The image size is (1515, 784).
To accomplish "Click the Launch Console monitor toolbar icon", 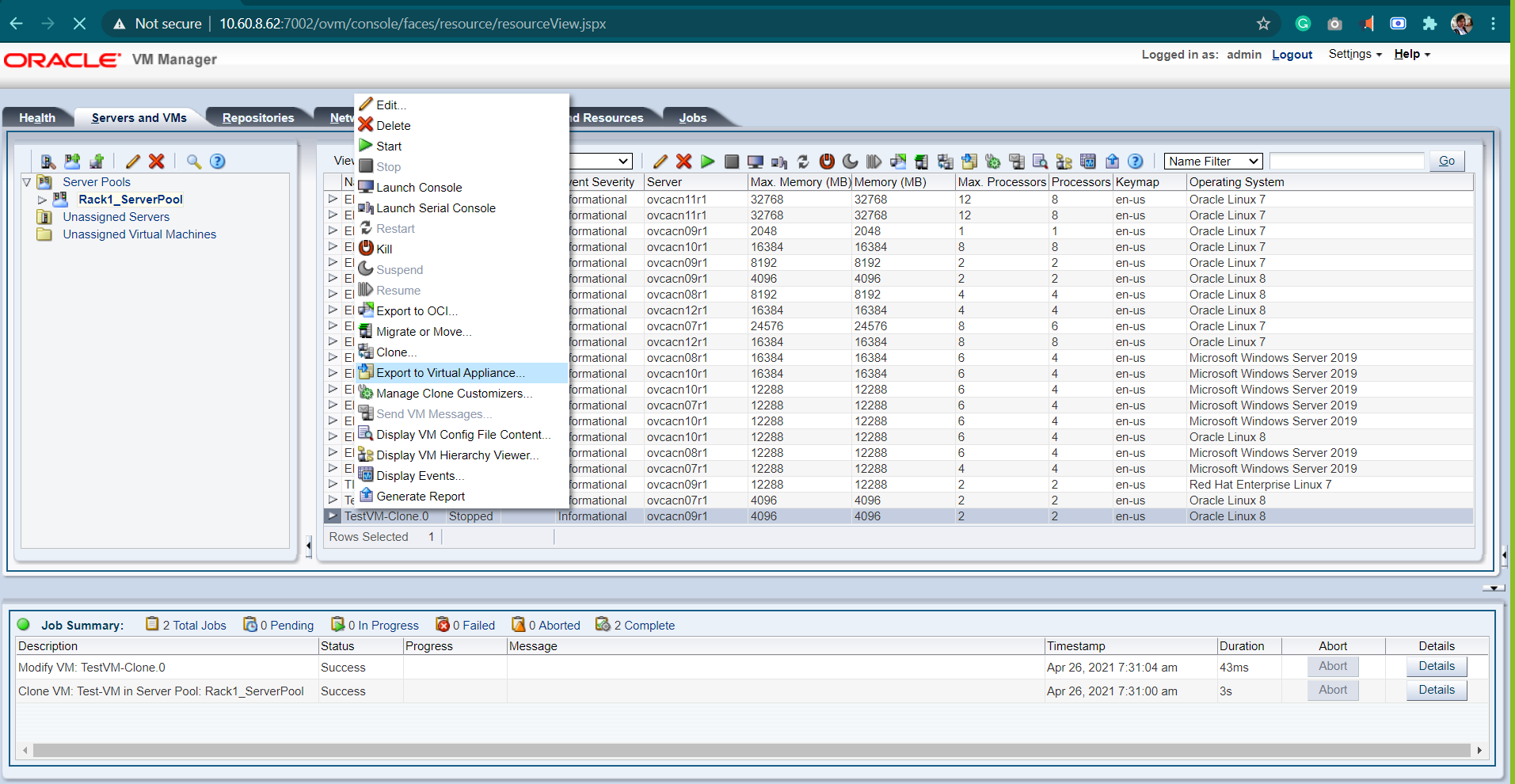I will [756, 162].
